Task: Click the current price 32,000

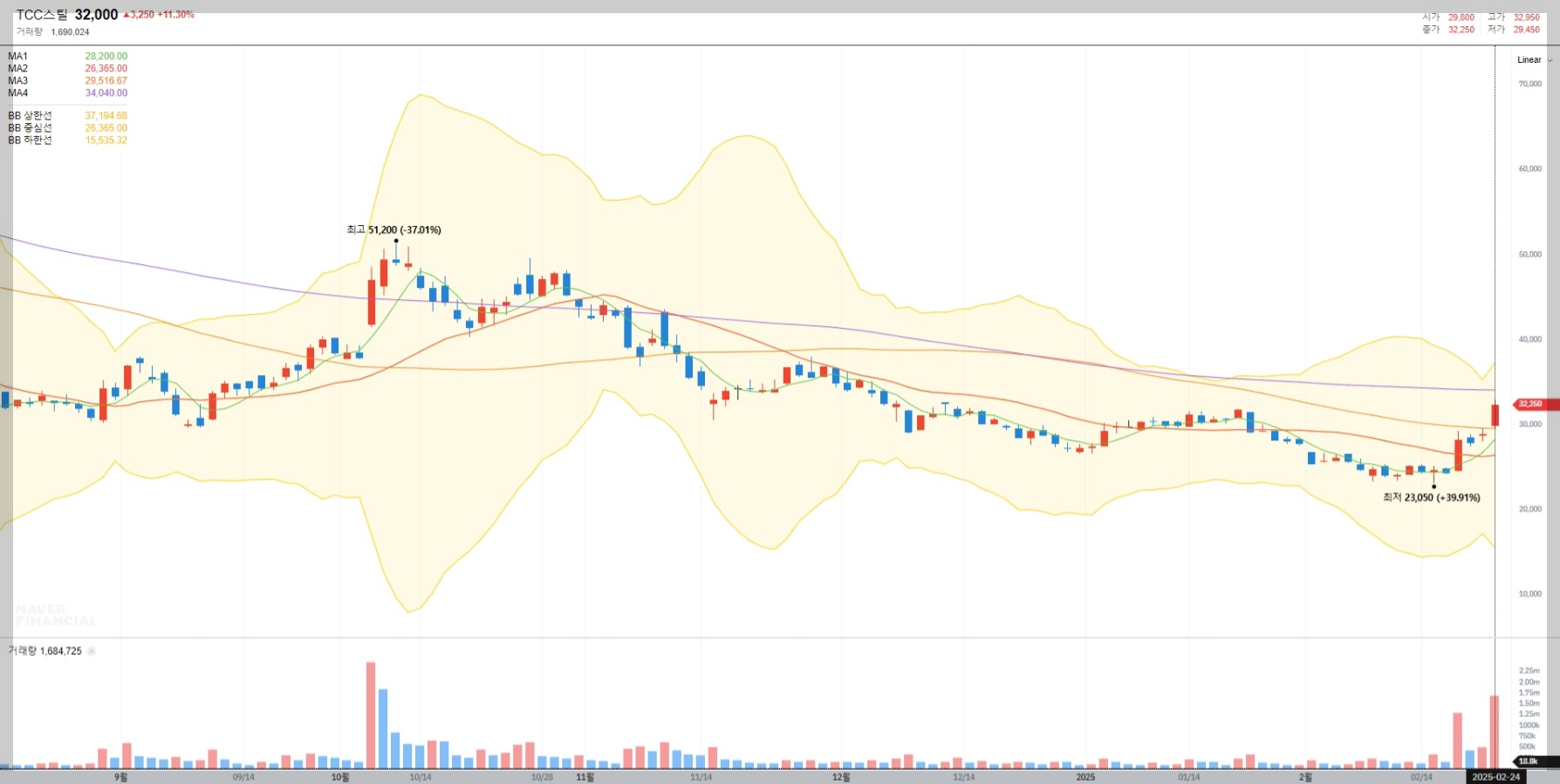Action: click(x=96, y=15)
